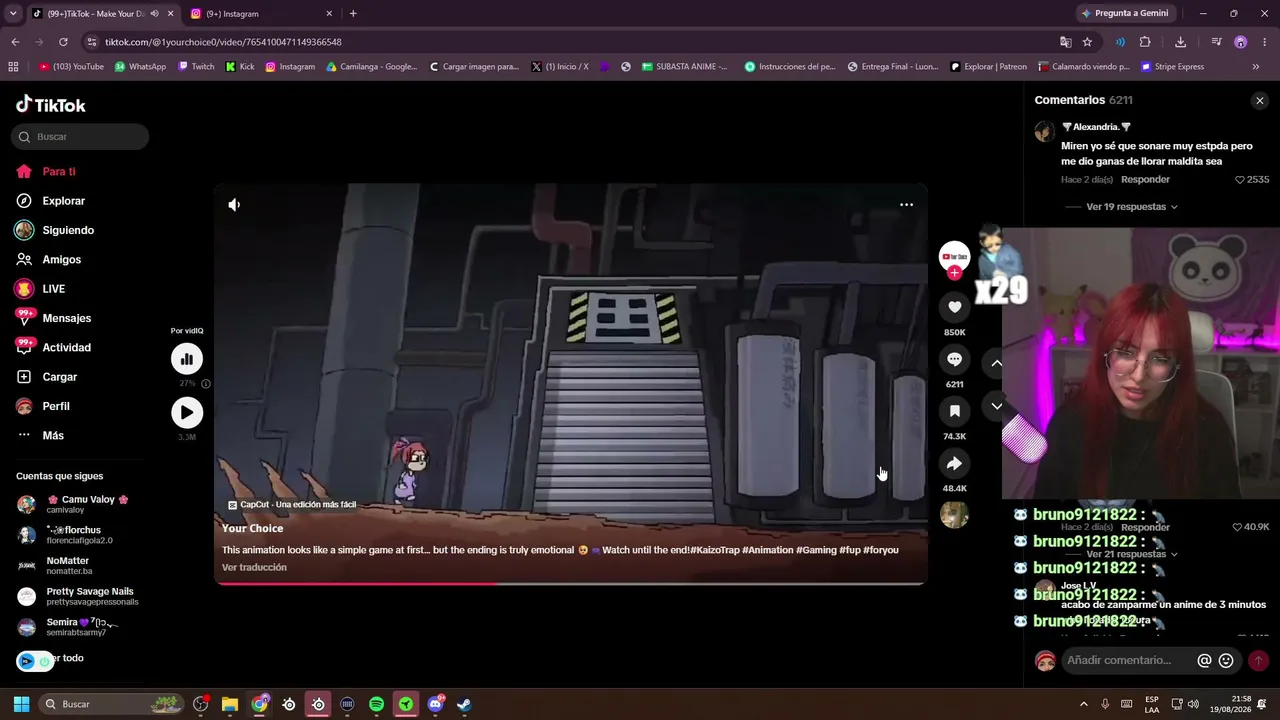The image size is (1280, 720).
Task: Open Spotify from the taskbar
Action: pos(376,704)
